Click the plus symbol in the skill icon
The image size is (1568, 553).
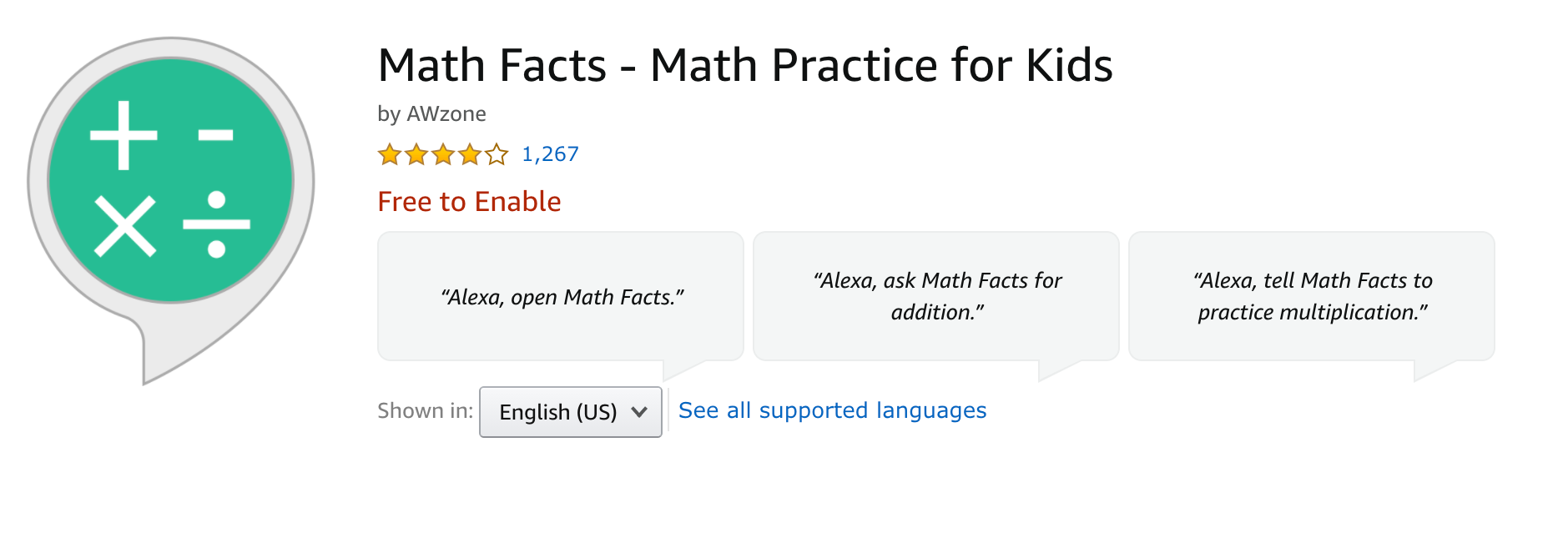[x=124, y=135]
